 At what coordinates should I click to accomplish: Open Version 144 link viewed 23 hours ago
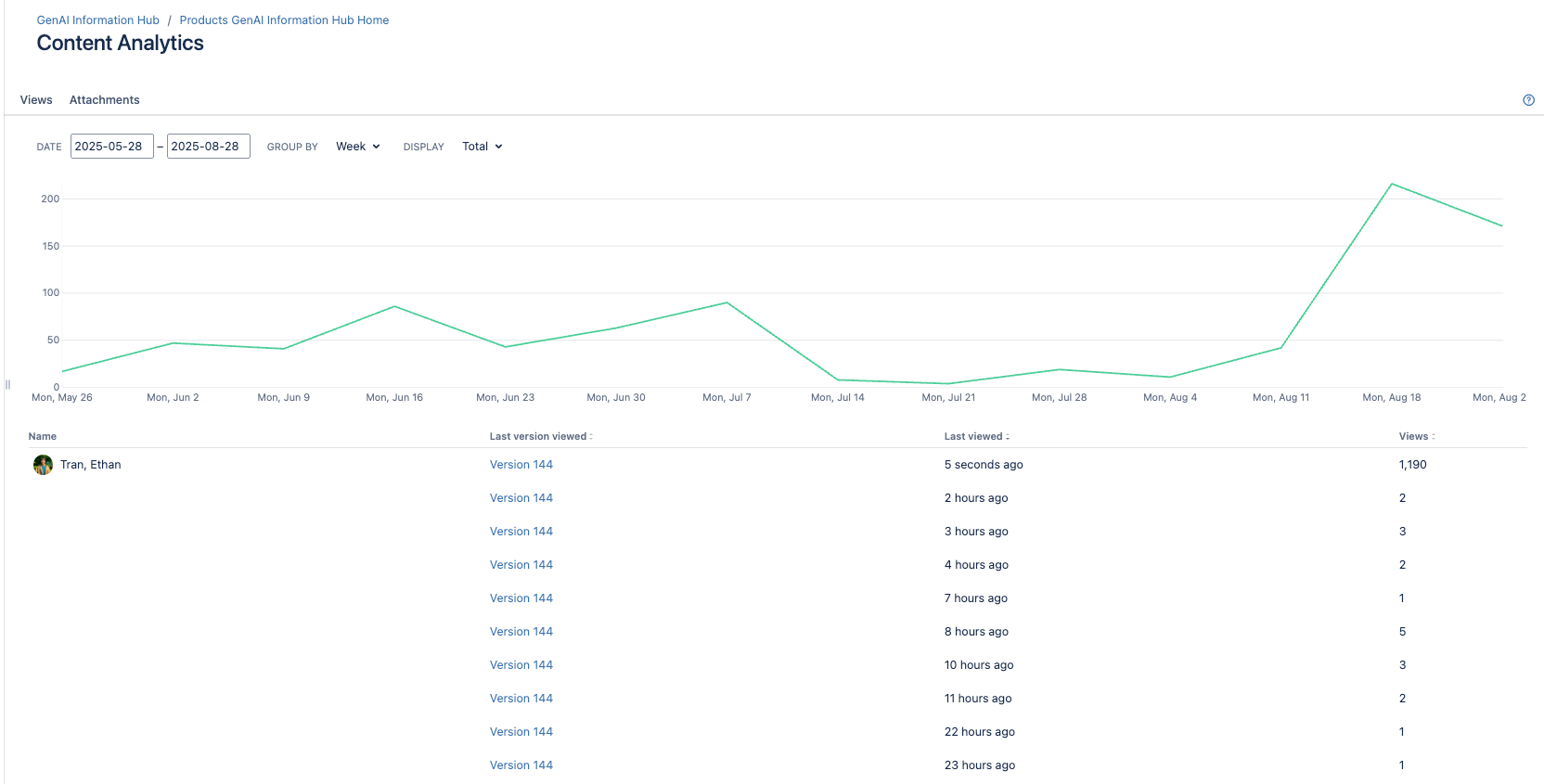[521, 765]
